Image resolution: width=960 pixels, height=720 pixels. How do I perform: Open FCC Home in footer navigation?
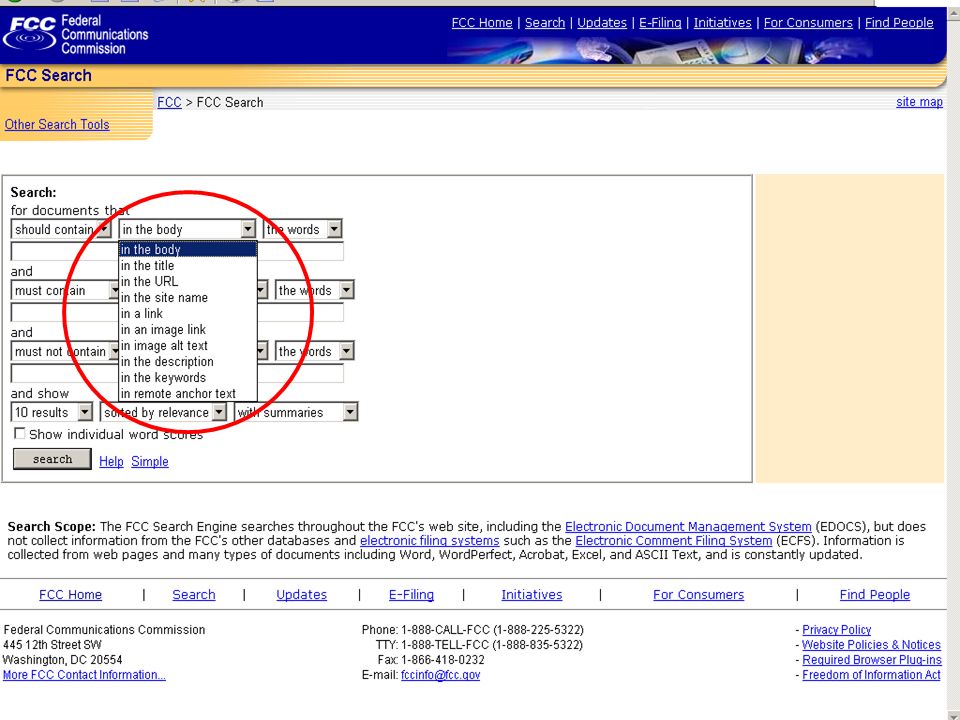[x=70, y=594]
